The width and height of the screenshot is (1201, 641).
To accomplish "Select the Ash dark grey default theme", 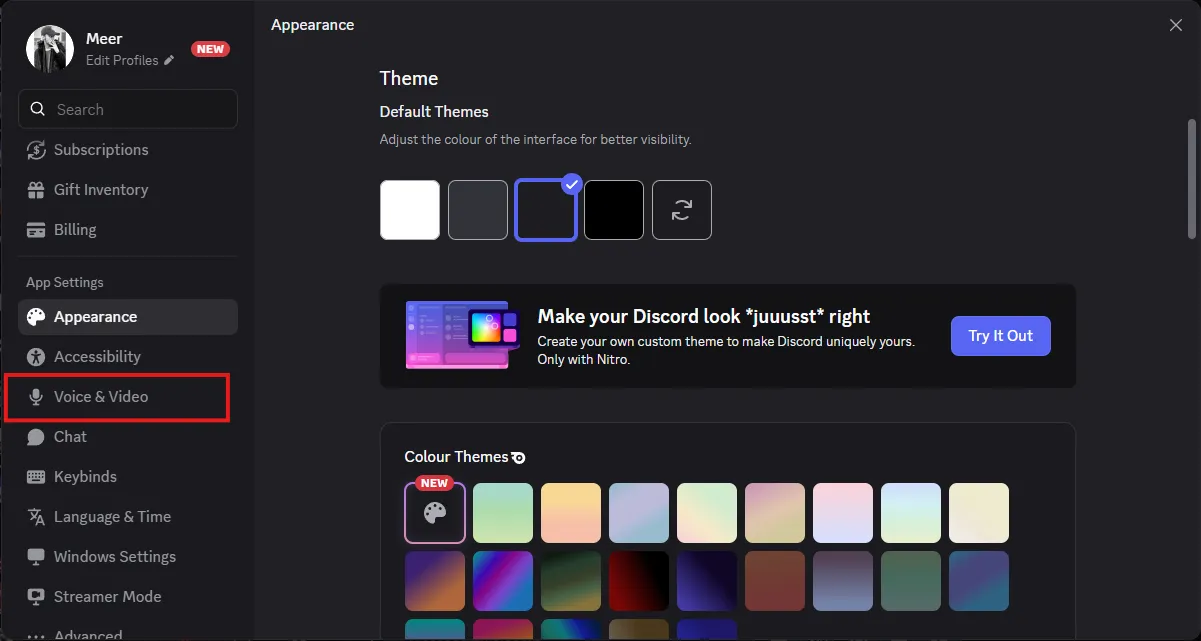I will click(478, 210).
